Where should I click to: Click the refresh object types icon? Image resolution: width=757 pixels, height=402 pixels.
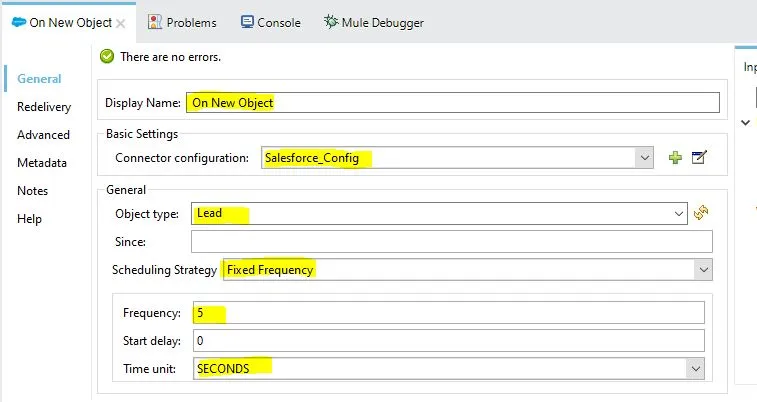(701, 212)
